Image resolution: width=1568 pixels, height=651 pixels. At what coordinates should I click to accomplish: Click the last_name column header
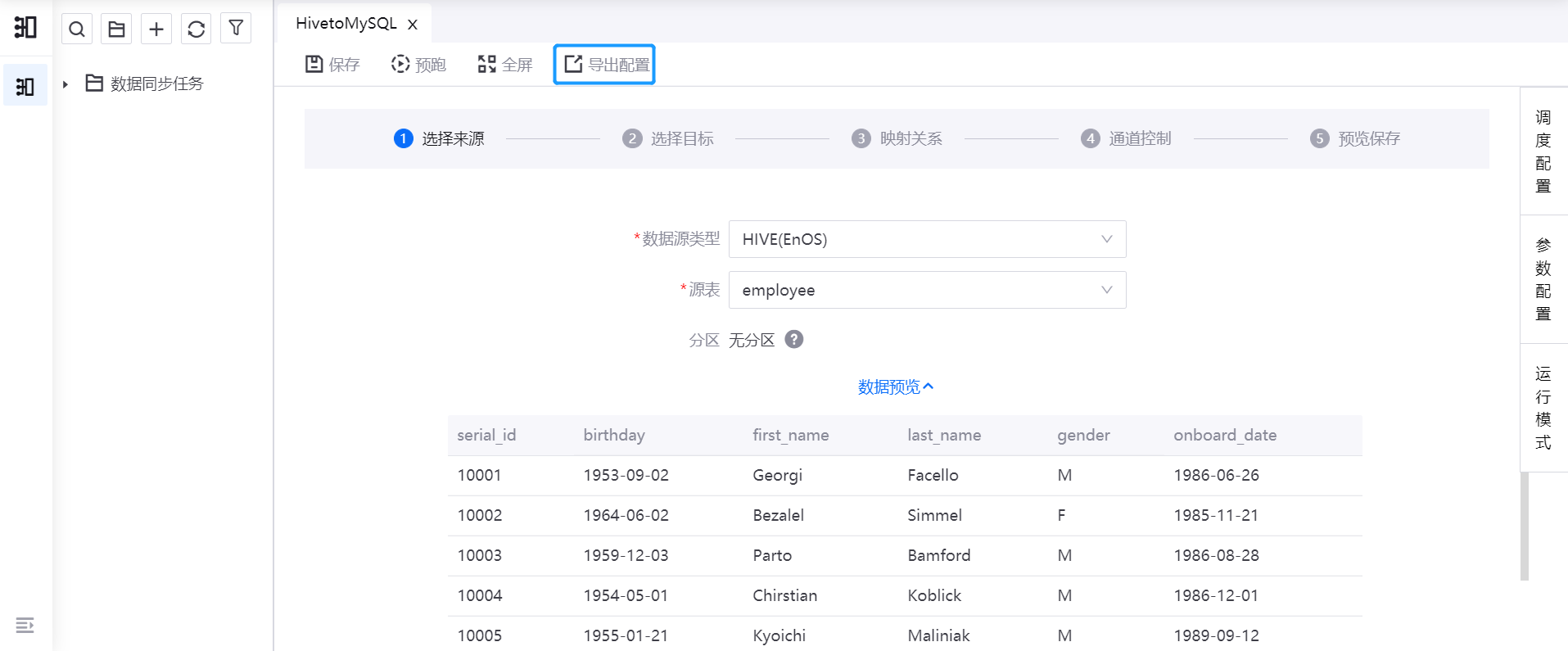[944, 435]
